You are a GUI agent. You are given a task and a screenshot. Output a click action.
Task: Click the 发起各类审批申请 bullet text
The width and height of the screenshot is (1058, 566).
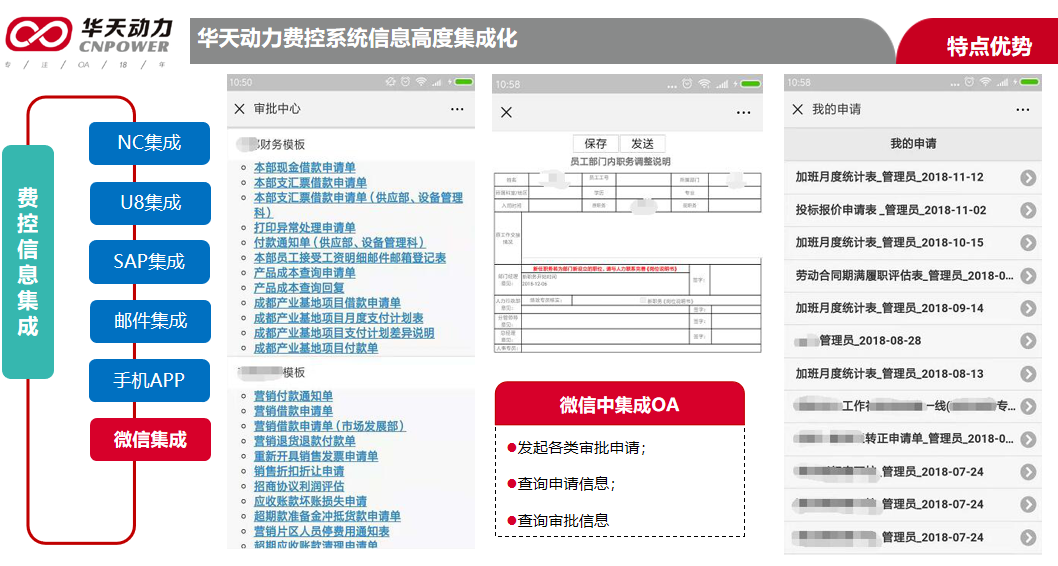[581, 448]
